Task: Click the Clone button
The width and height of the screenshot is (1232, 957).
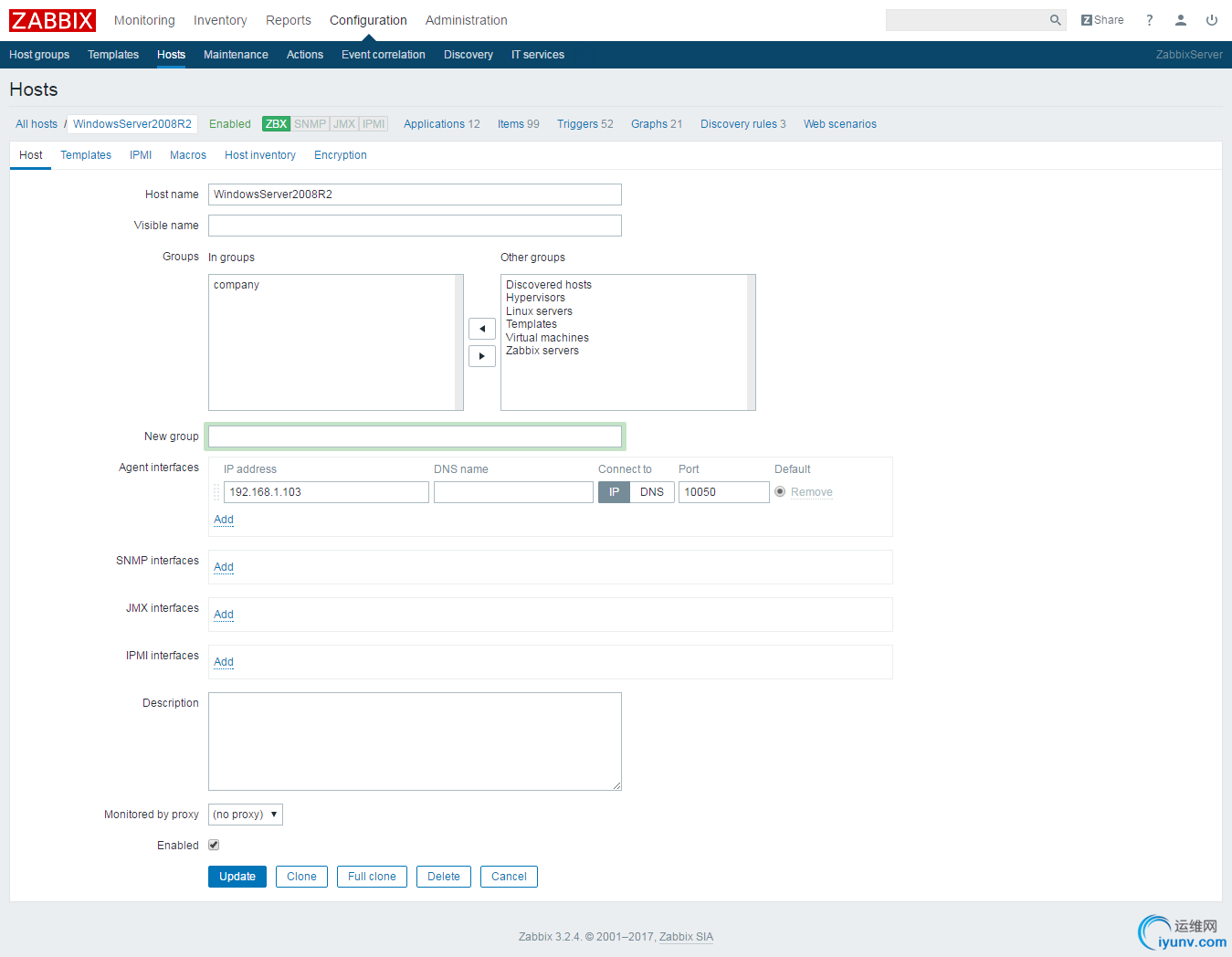Action: pyautogui.click(x=301, y=877)
